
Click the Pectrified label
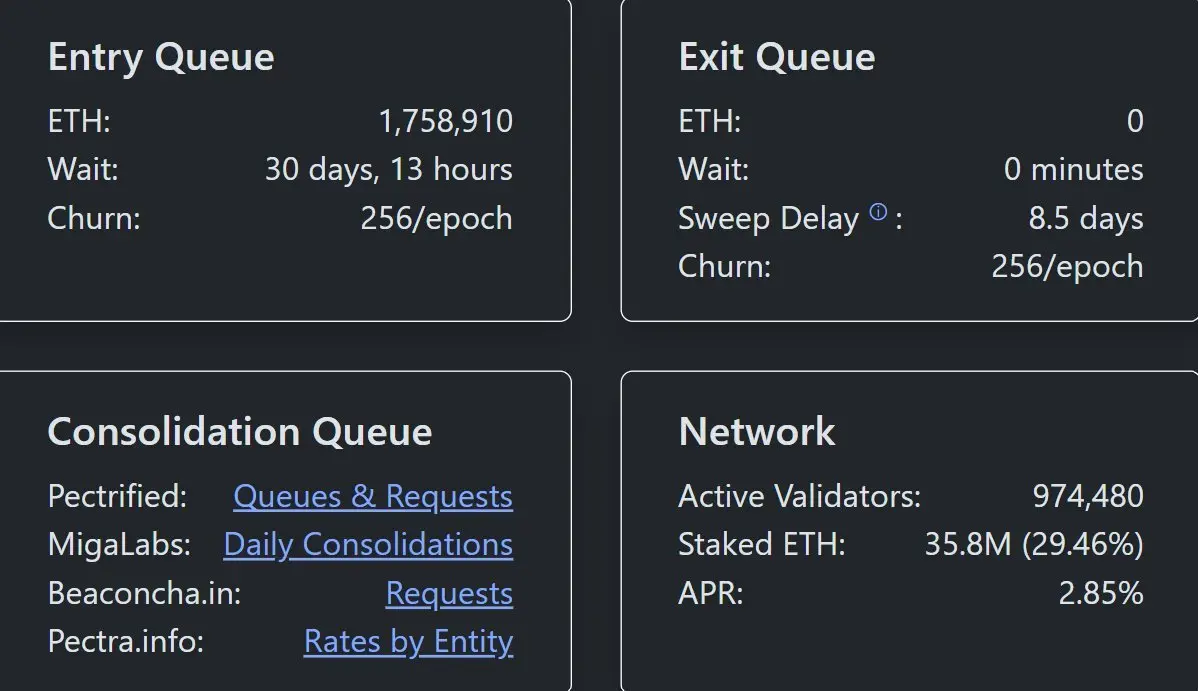(x=117, y=496)
